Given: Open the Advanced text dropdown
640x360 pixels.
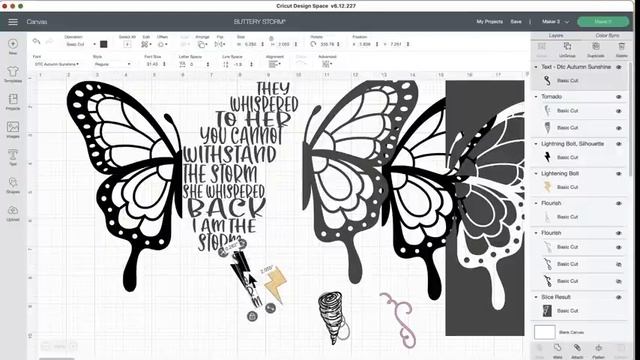Looking at the screenshot, I should [327, 64].
